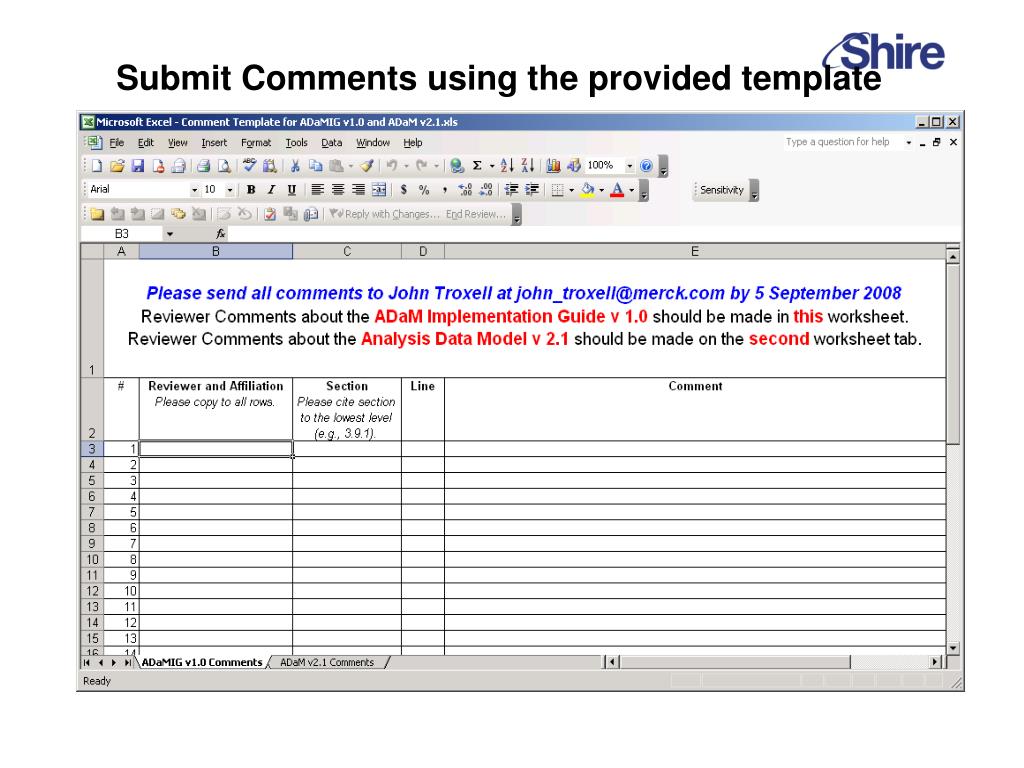
Task: Open the Format menu
Action: coord(256,142)
